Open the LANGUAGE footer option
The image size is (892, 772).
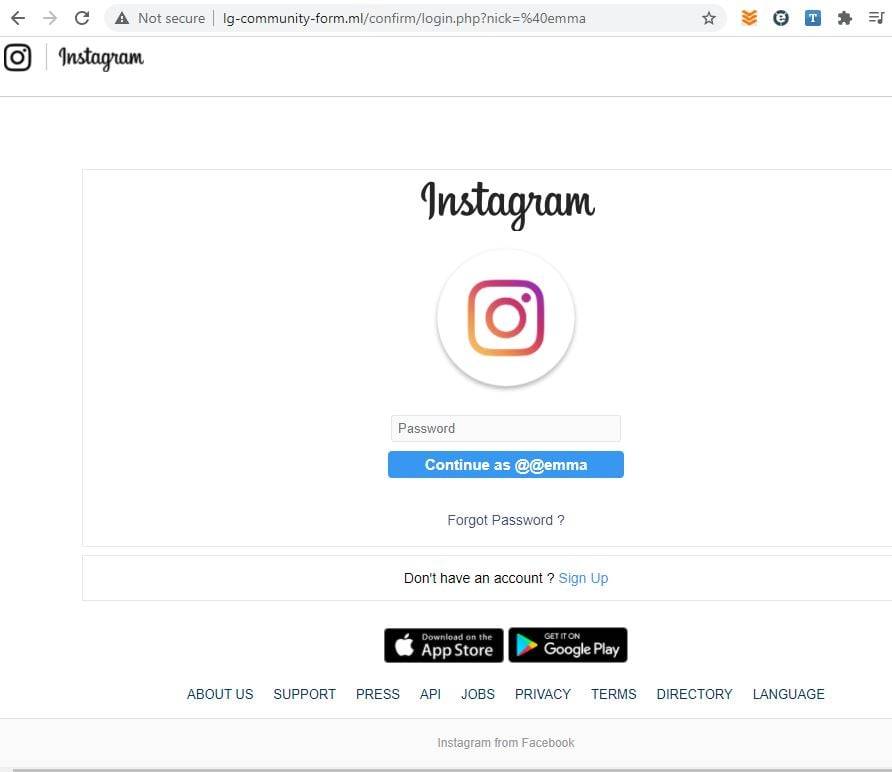click(x=788, y=694)
